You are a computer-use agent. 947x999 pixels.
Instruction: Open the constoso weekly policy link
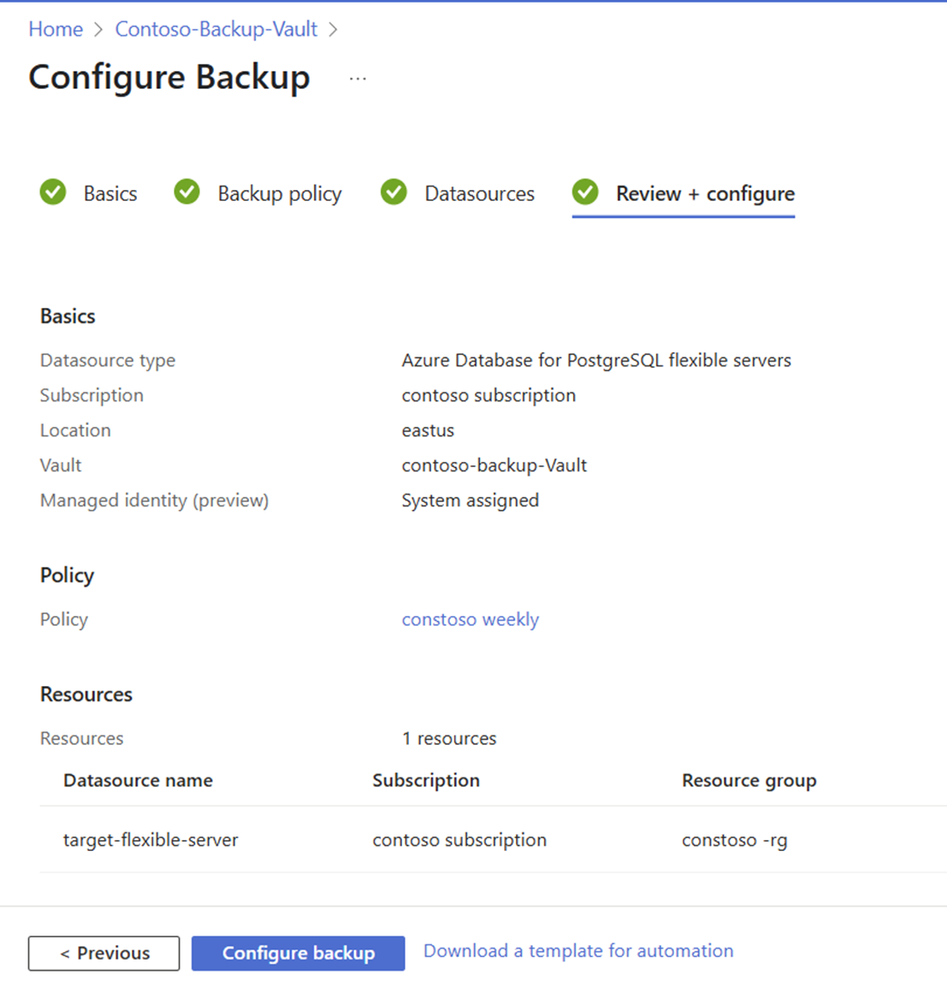pos(470,620)
